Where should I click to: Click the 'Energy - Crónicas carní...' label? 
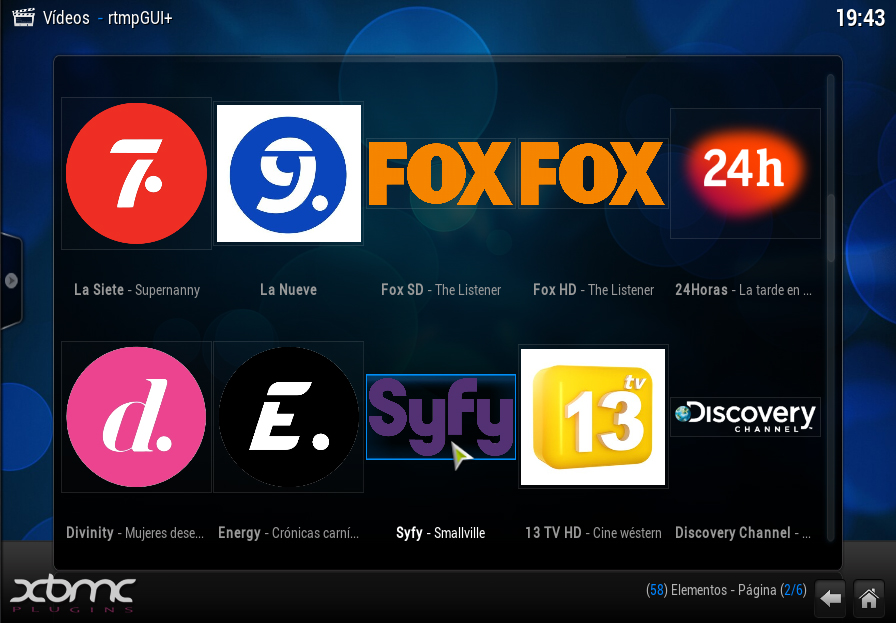coord(289,533)
